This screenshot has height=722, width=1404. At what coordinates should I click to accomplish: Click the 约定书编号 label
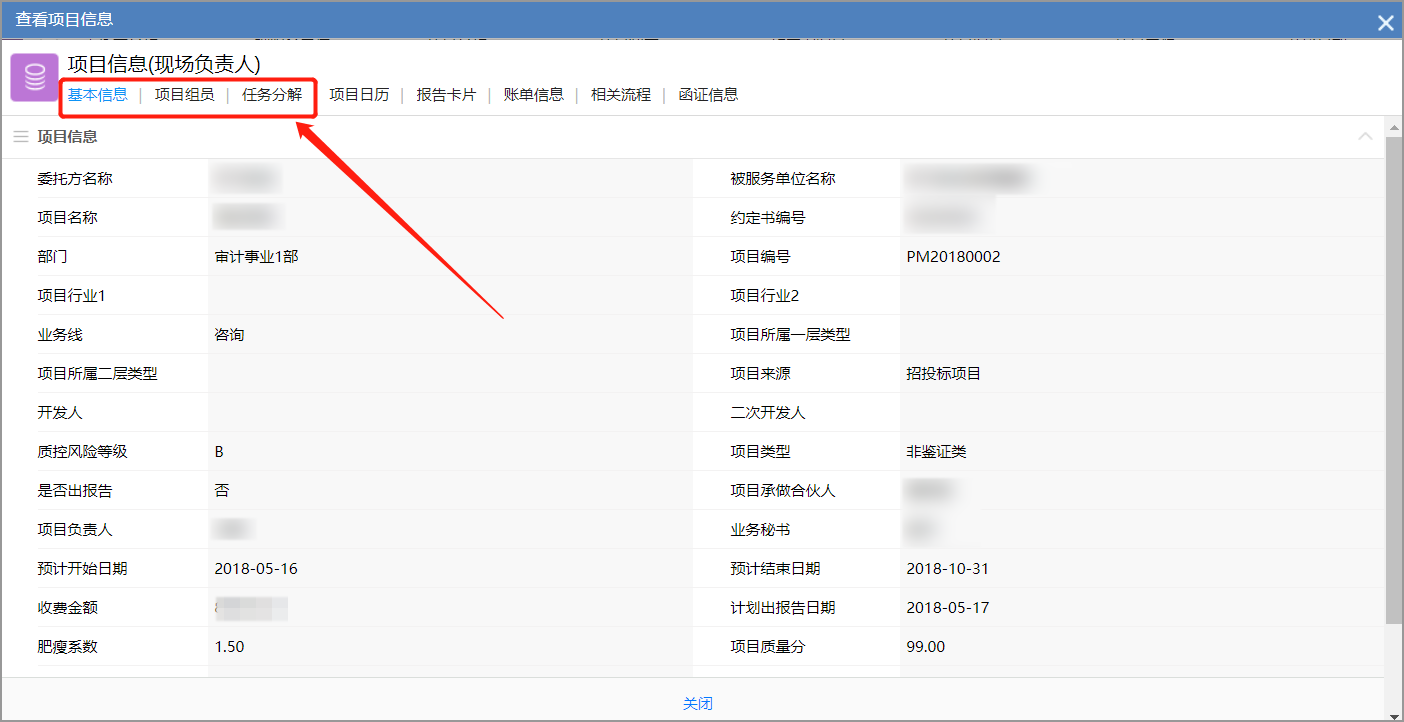click(x=768, y=218)
